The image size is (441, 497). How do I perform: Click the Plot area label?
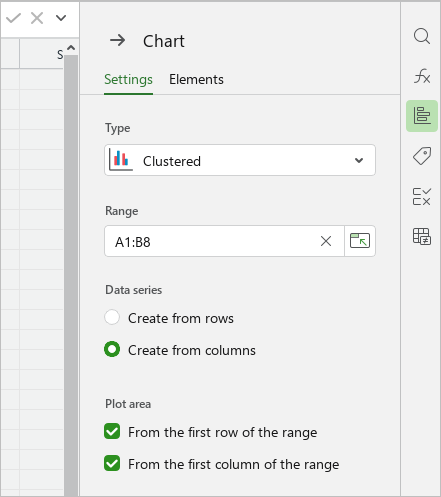tap(128, 404)
